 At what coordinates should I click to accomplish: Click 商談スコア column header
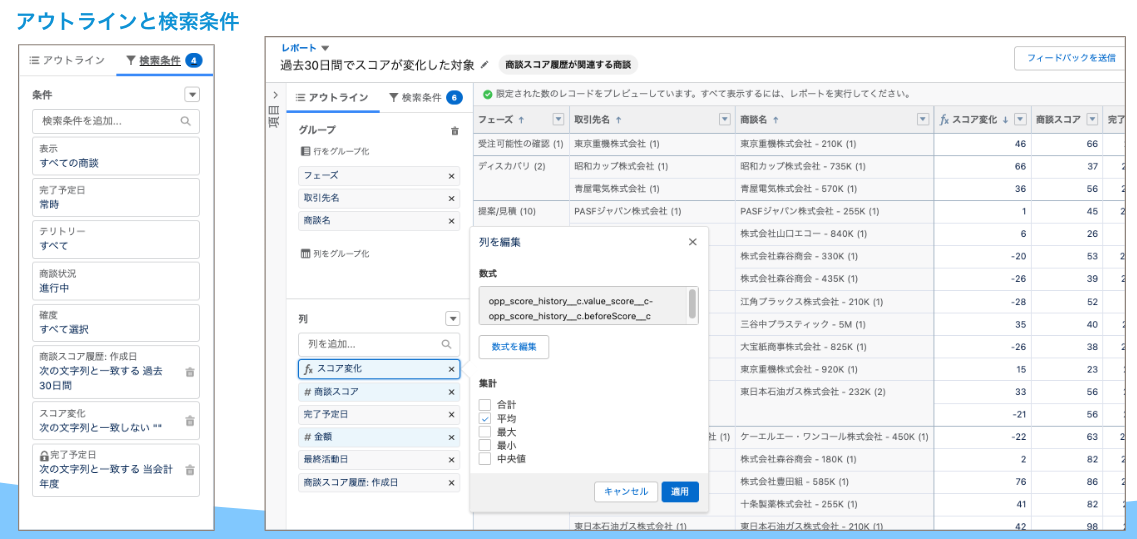point(1066,120)
